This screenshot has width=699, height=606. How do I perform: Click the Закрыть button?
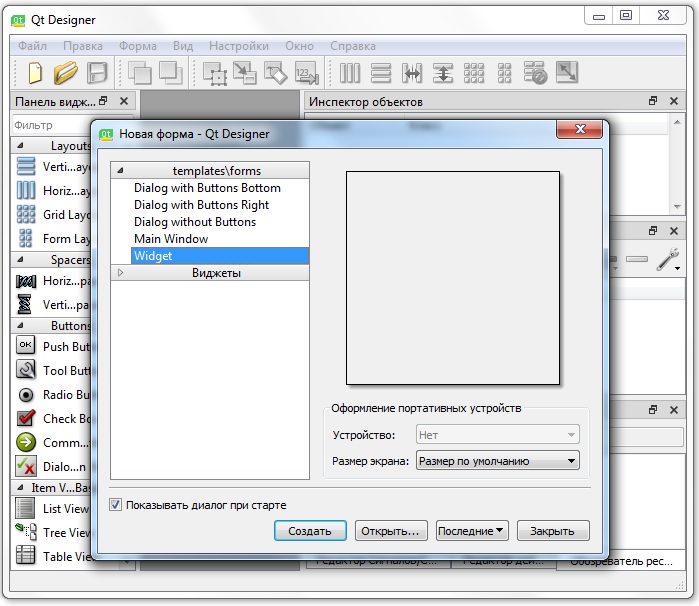point(553,531)
